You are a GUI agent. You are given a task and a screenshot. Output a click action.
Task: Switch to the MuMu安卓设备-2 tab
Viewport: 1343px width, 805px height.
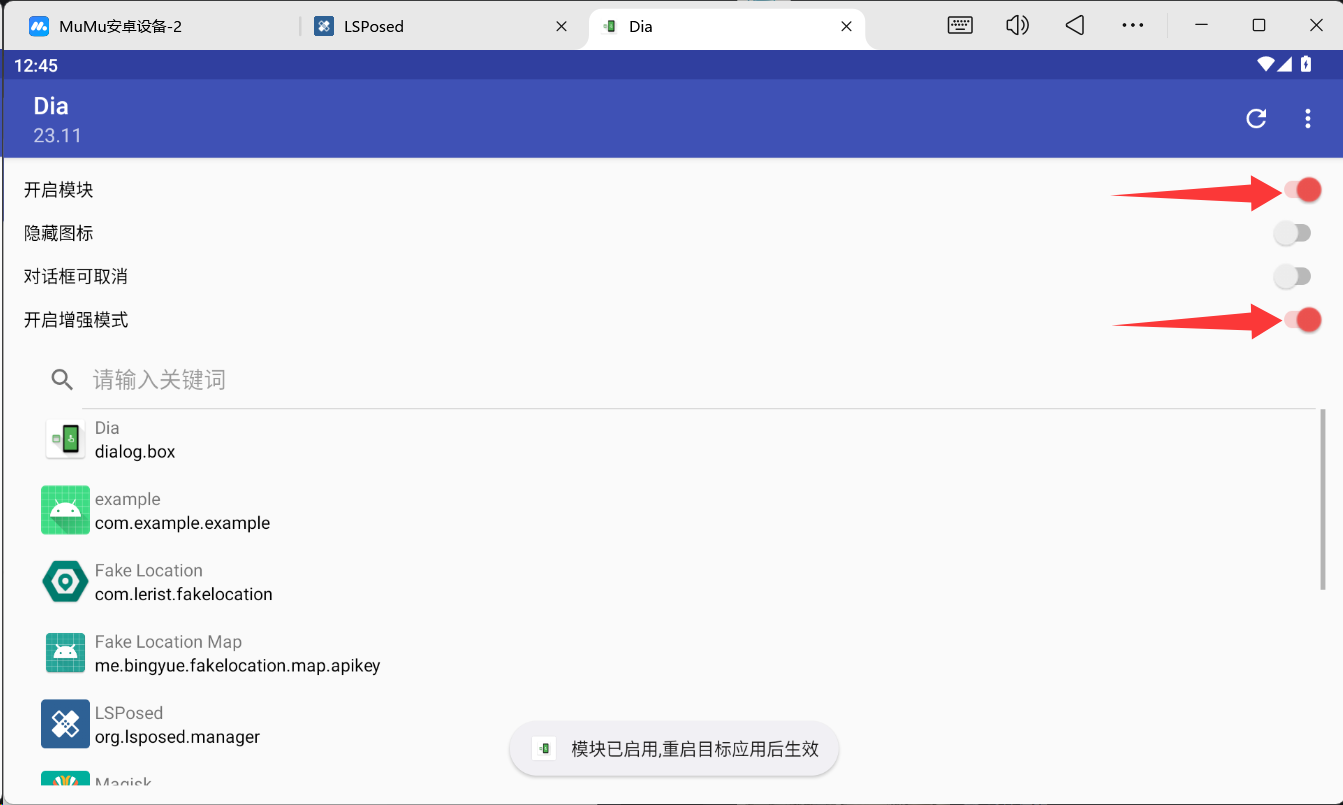pyautogui.click(x=150, y=26)
